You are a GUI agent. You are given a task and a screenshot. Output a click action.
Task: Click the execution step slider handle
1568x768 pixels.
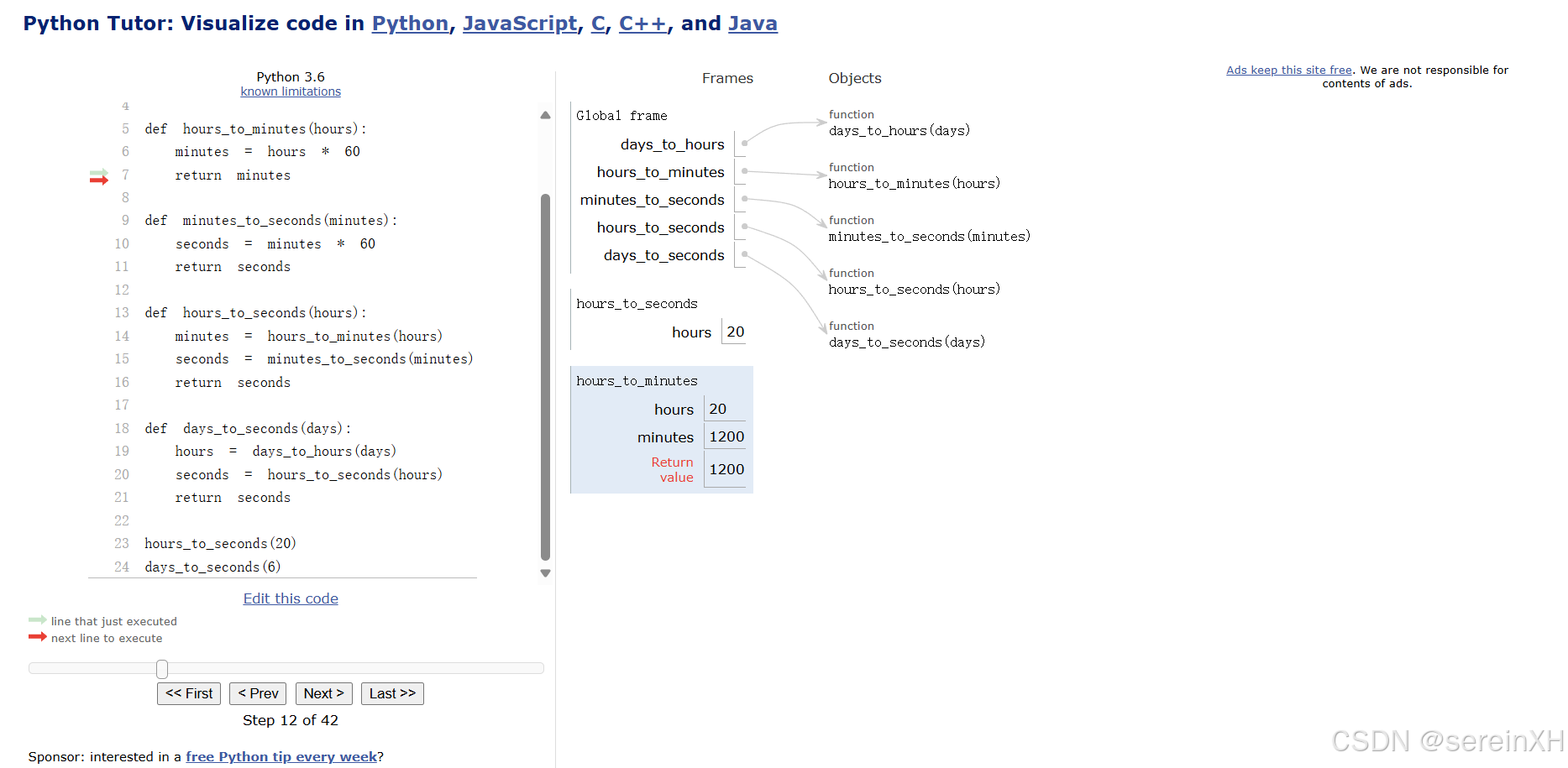pyautogui.click(x=162, y=669)
